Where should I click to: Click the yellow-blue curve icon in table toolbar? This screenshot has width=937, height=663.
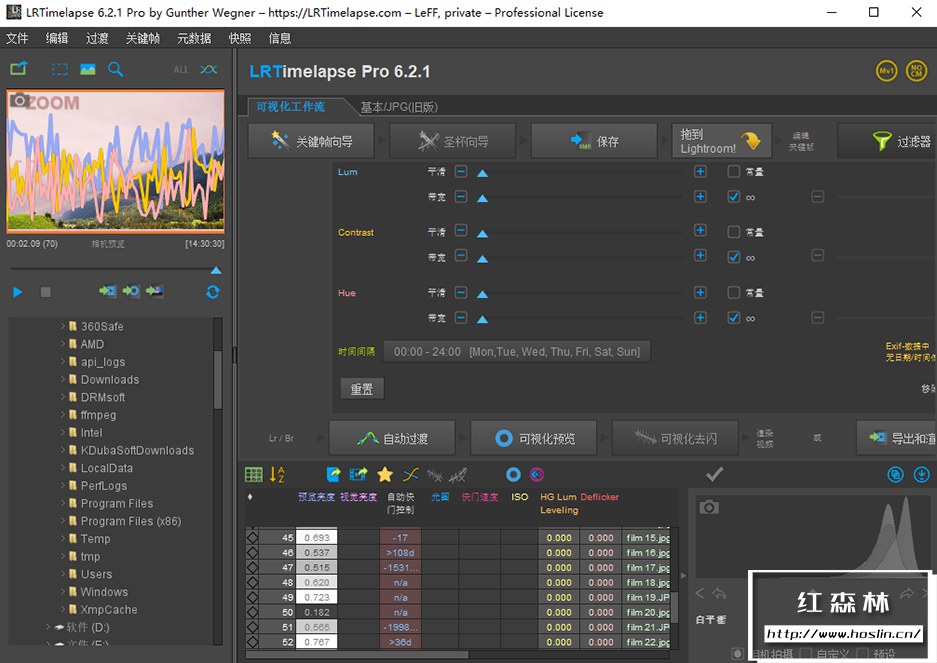click(x=411, y=475)
